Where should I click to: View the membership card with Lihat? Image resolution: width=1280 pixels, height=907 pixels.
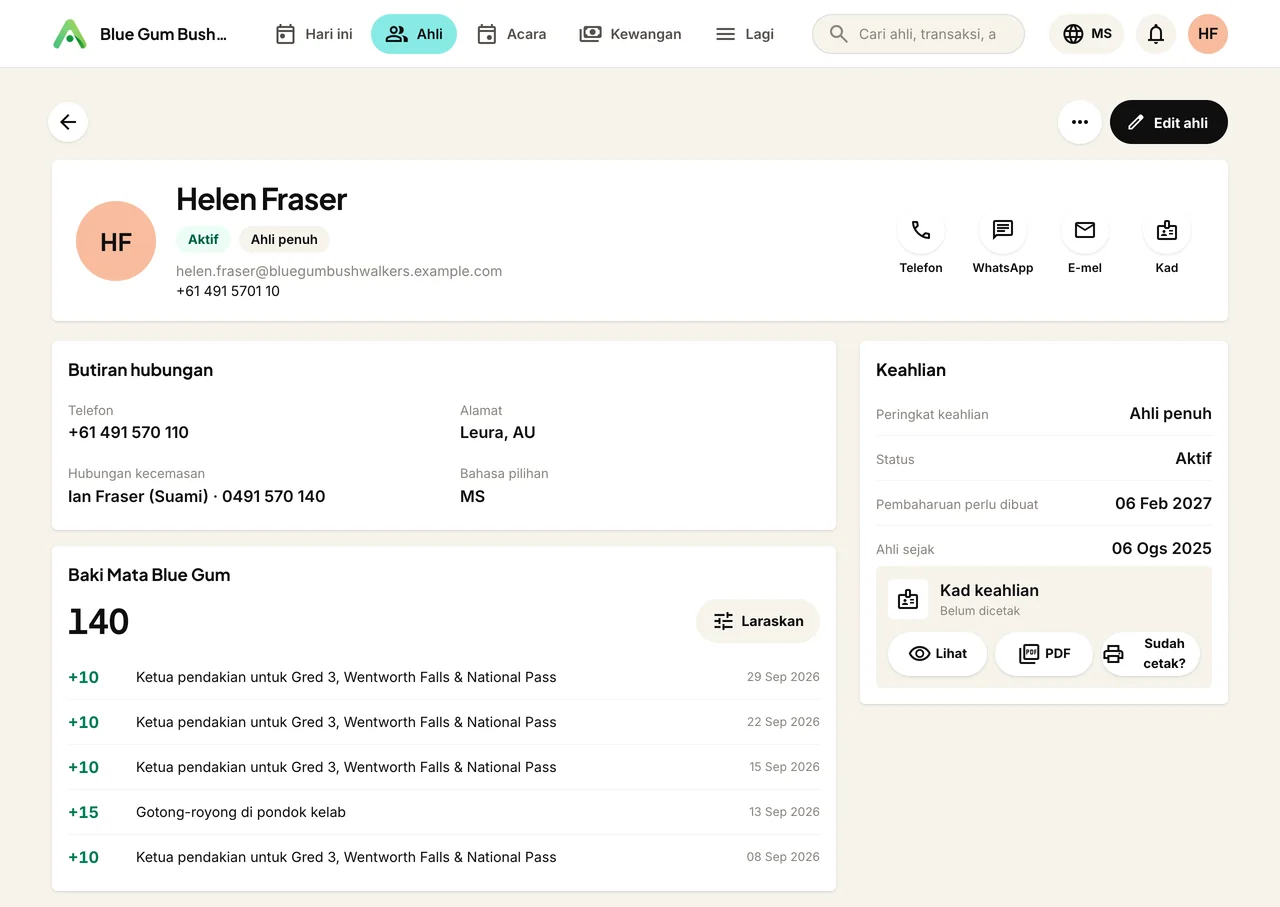pyautogui.click(x=937, y=654)
